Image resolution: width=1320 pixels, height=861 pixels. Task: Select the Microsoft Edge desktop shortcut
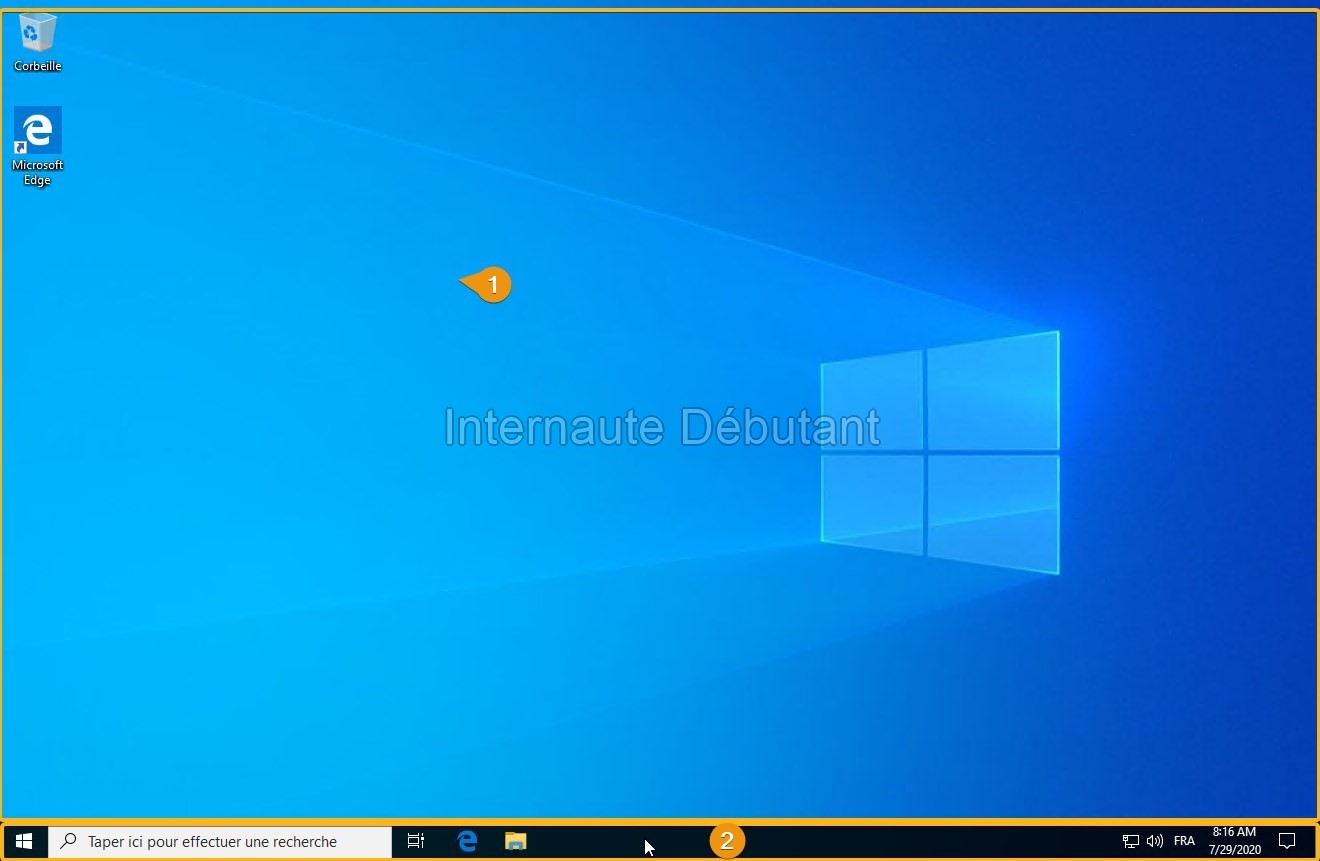(37, 147)
